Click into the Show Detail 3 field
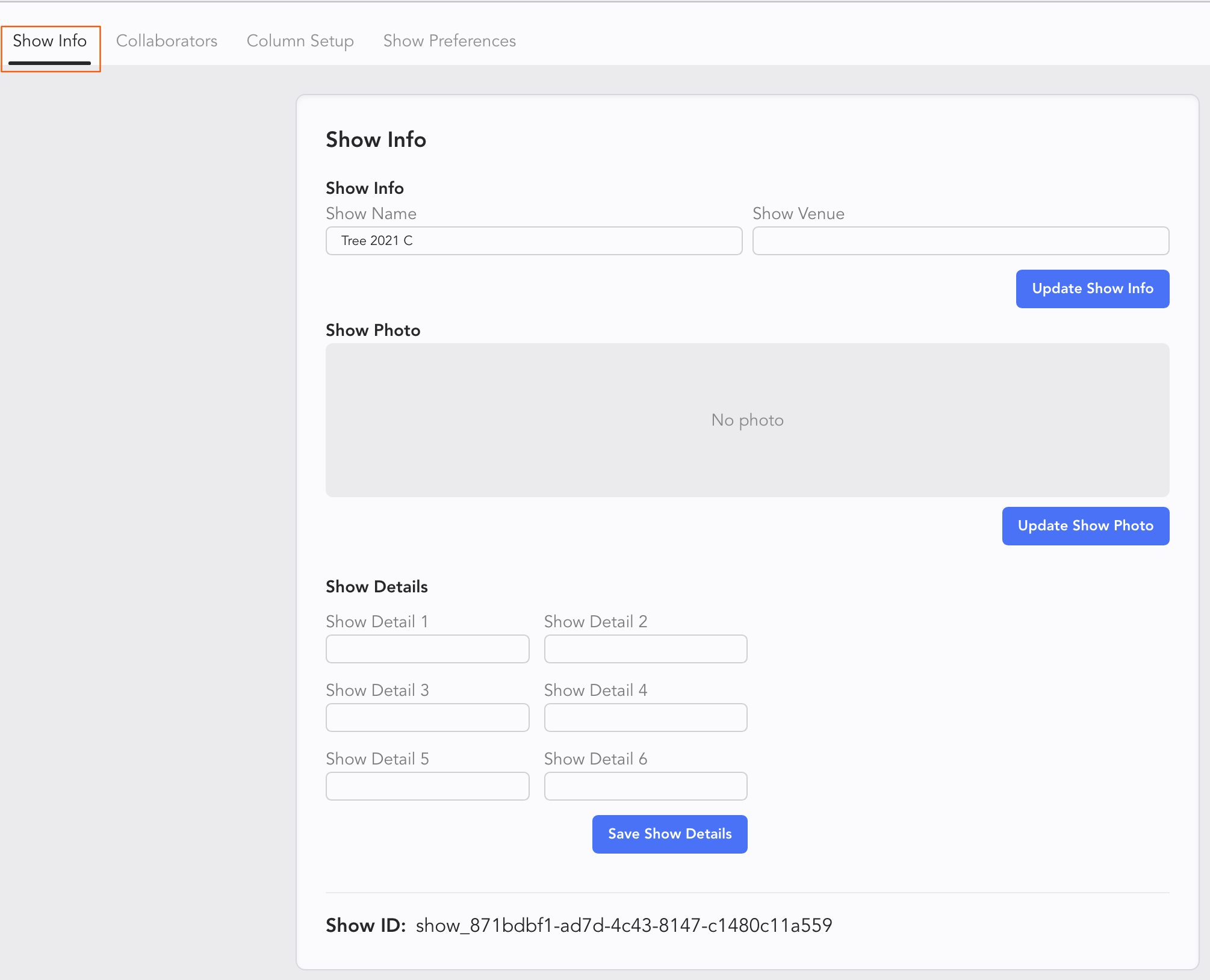The height and width of the screenshot is (980, 1210). coord(427,718)
